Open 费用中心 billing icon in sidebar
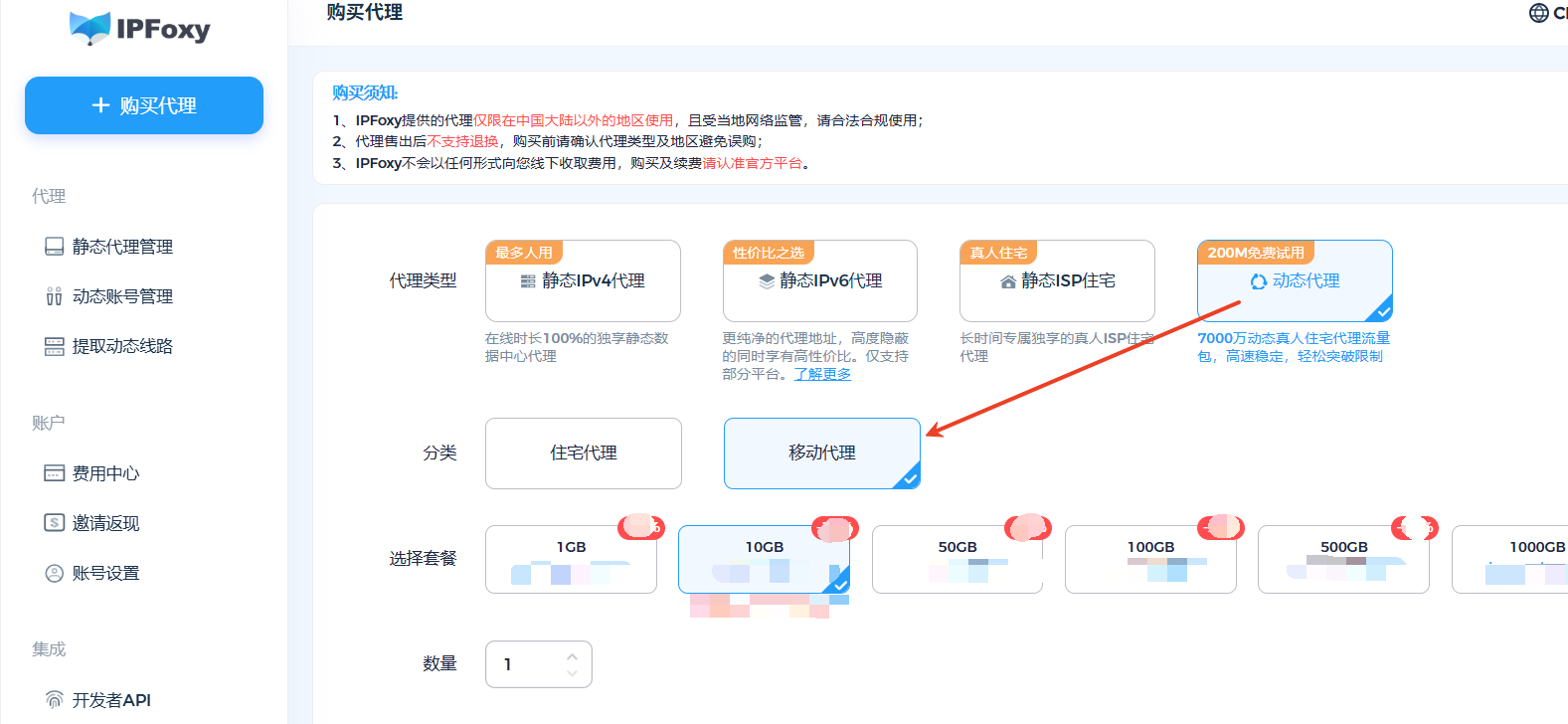Viewport: 1568px width, 724px height. (54, 473)
